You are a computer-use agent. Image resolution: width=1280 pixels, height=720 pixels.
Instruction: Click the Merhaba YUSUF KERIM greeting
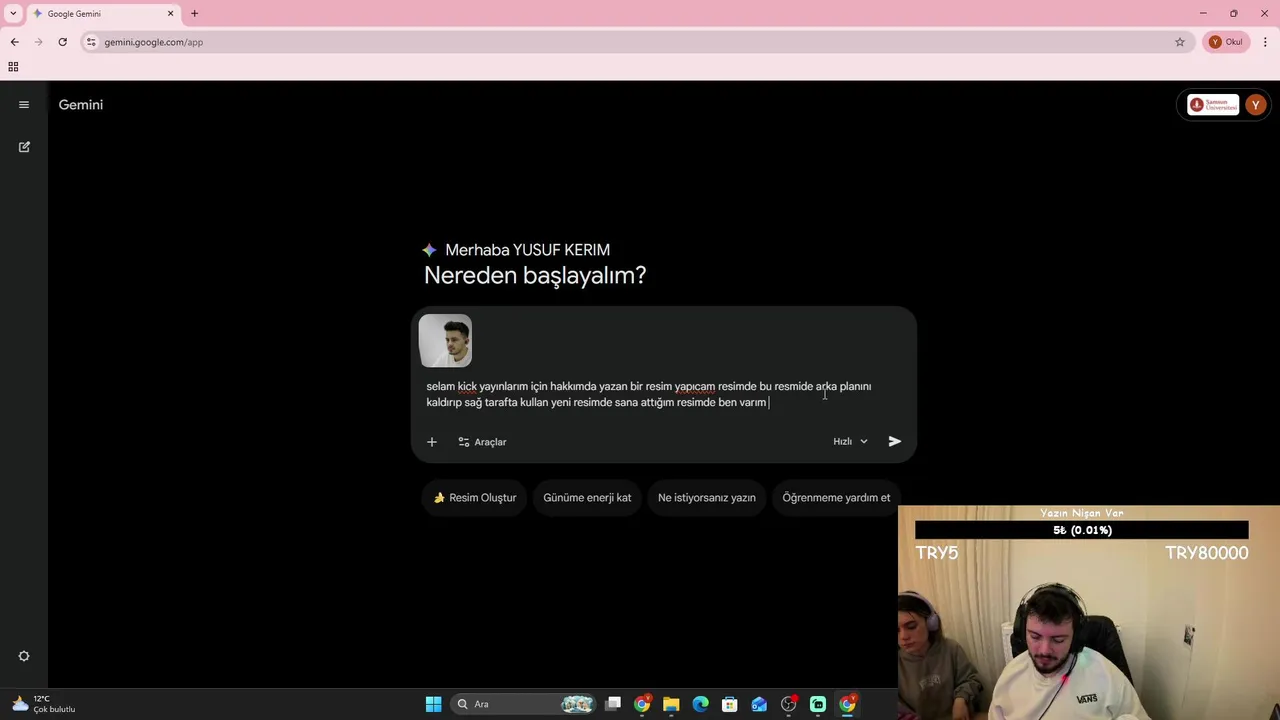pos(527,250)
